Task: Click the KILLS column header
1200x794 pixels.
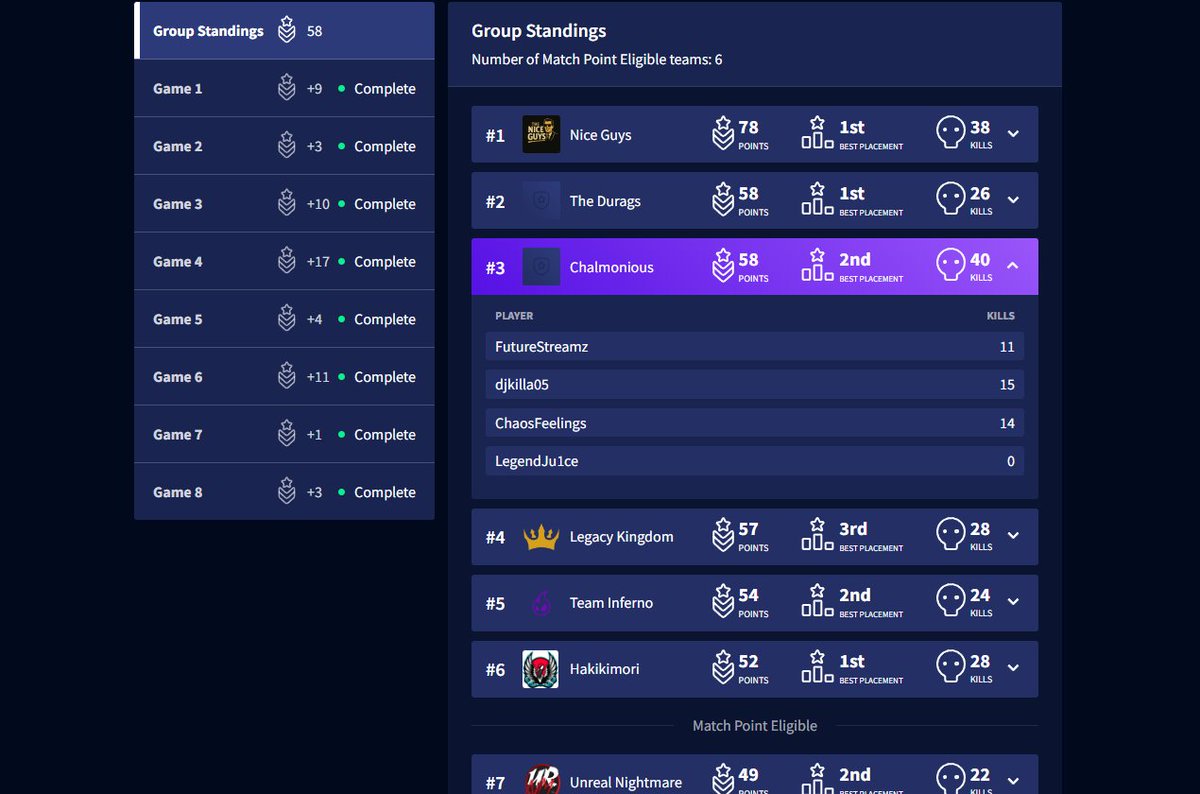Action: 1001,316
